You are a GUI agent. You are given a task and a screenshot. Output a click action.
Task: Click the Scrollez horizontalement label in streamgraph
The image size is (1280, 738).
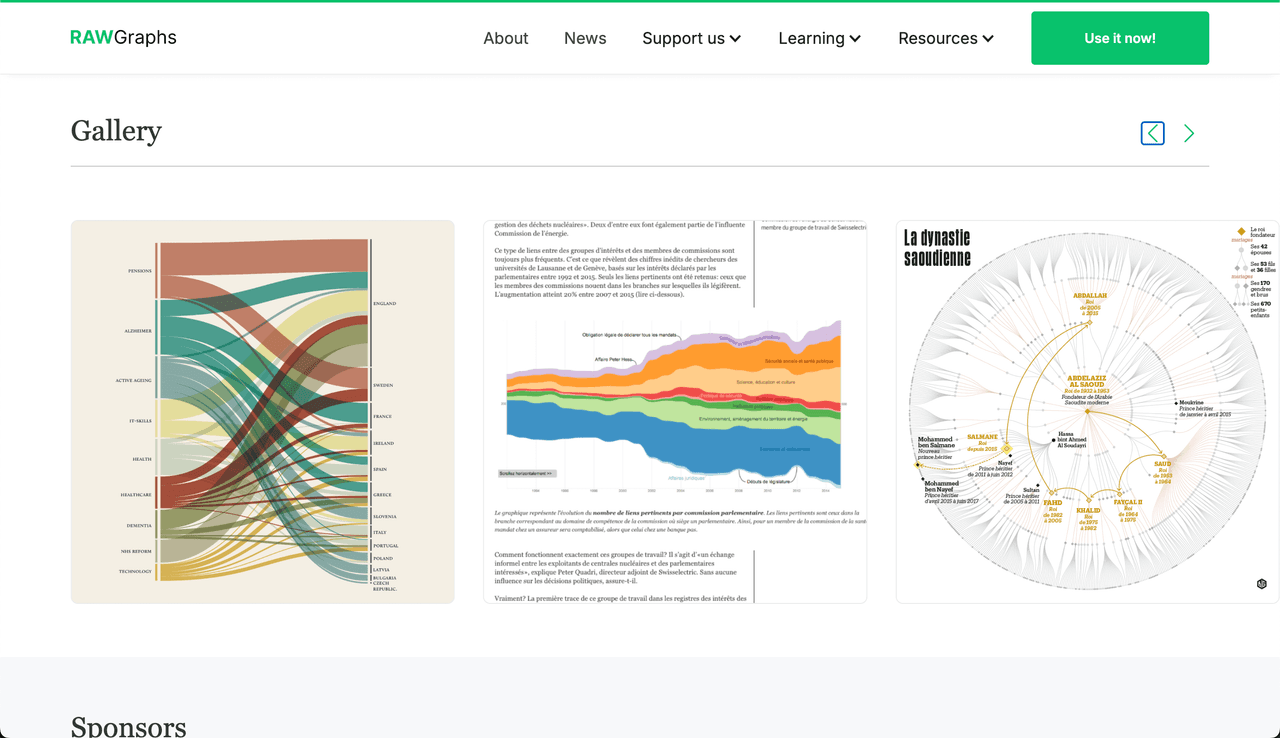coord(526,473)
